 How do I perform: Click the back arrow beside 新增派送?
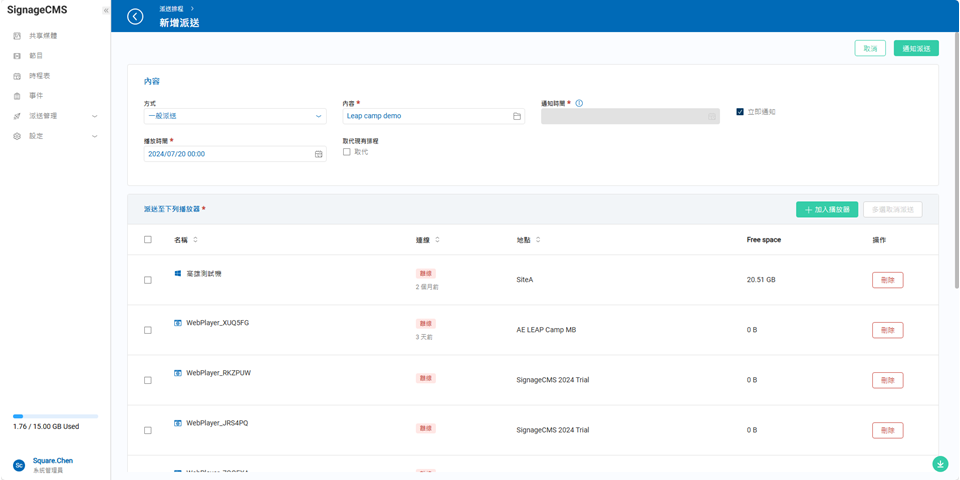(135, 16)
